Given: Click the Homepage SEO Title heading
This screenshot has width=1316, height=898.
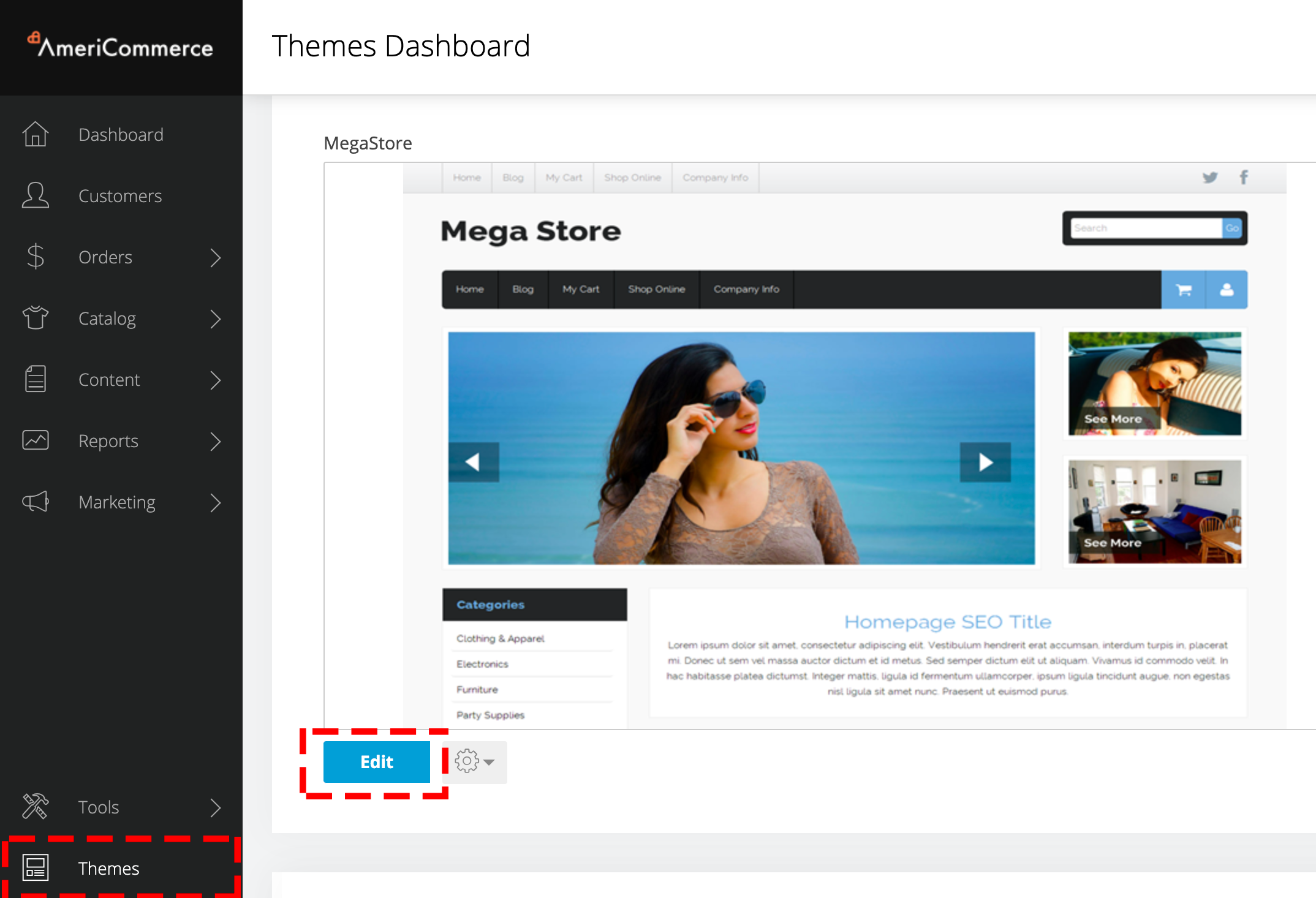Looking at the screenshot, I should pos(948,622).
